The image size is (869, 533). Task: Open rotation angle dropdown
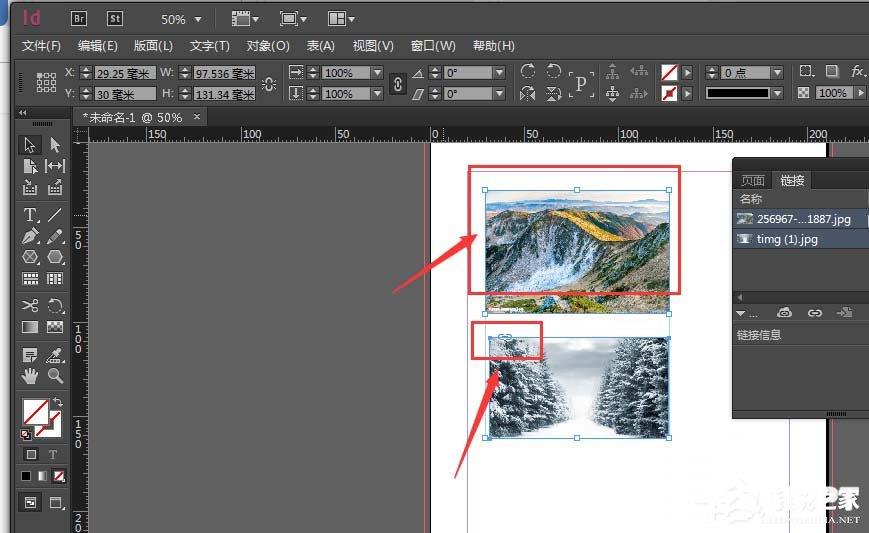(x=499, y=73)
